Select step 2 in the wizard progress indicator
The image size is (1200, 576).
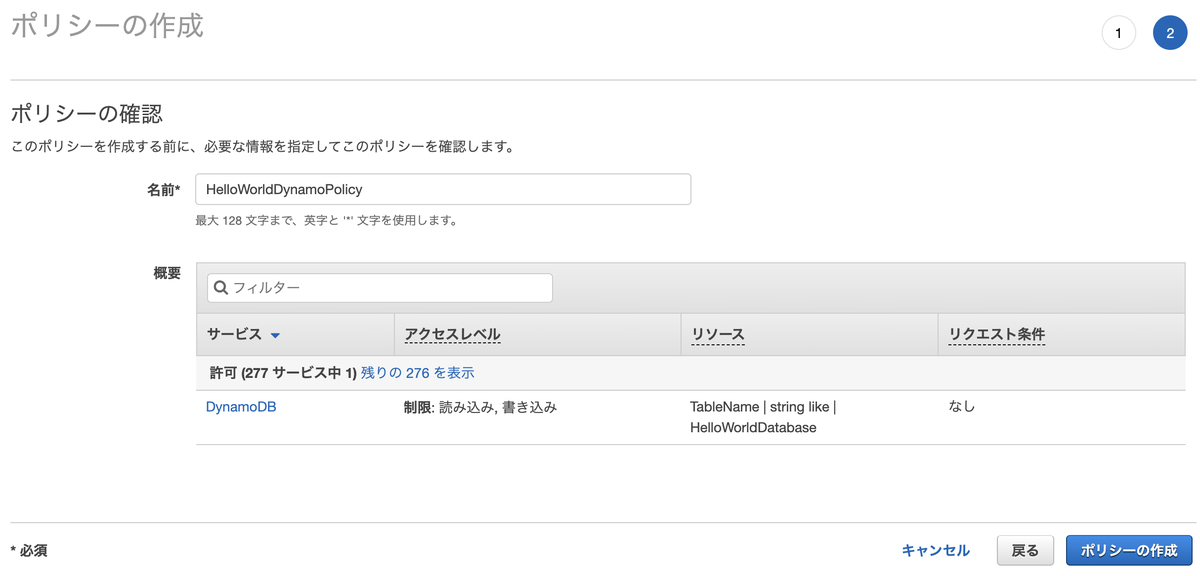1170,32
